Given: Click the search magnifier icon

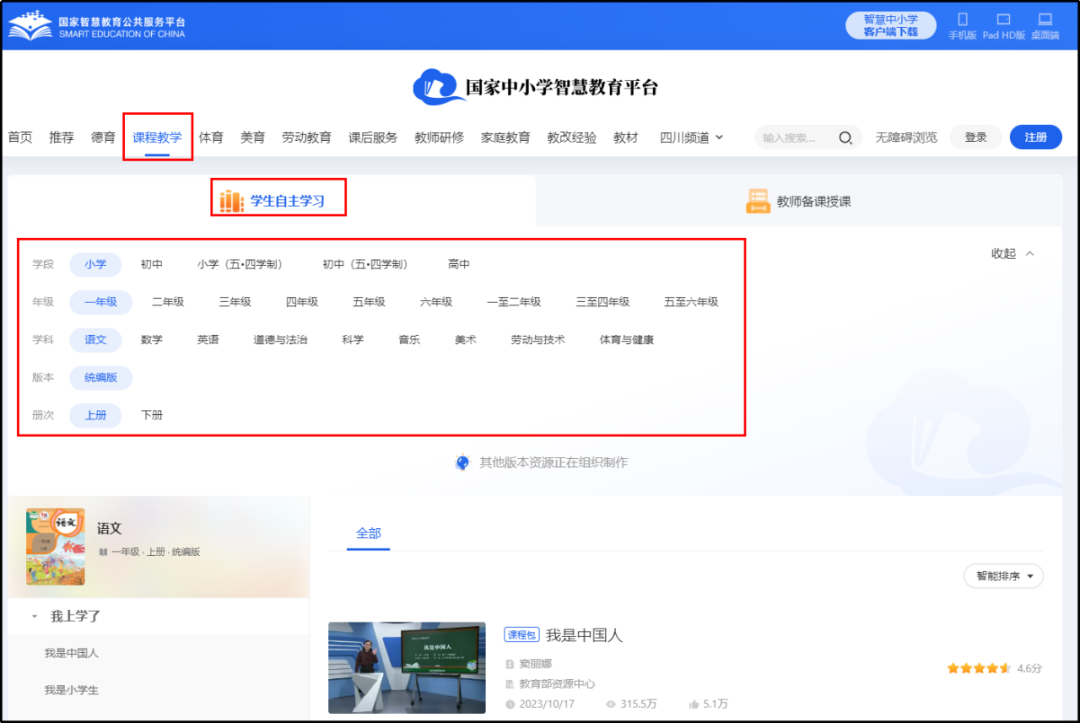Looking at the screenshot, I should coord(846,137).
